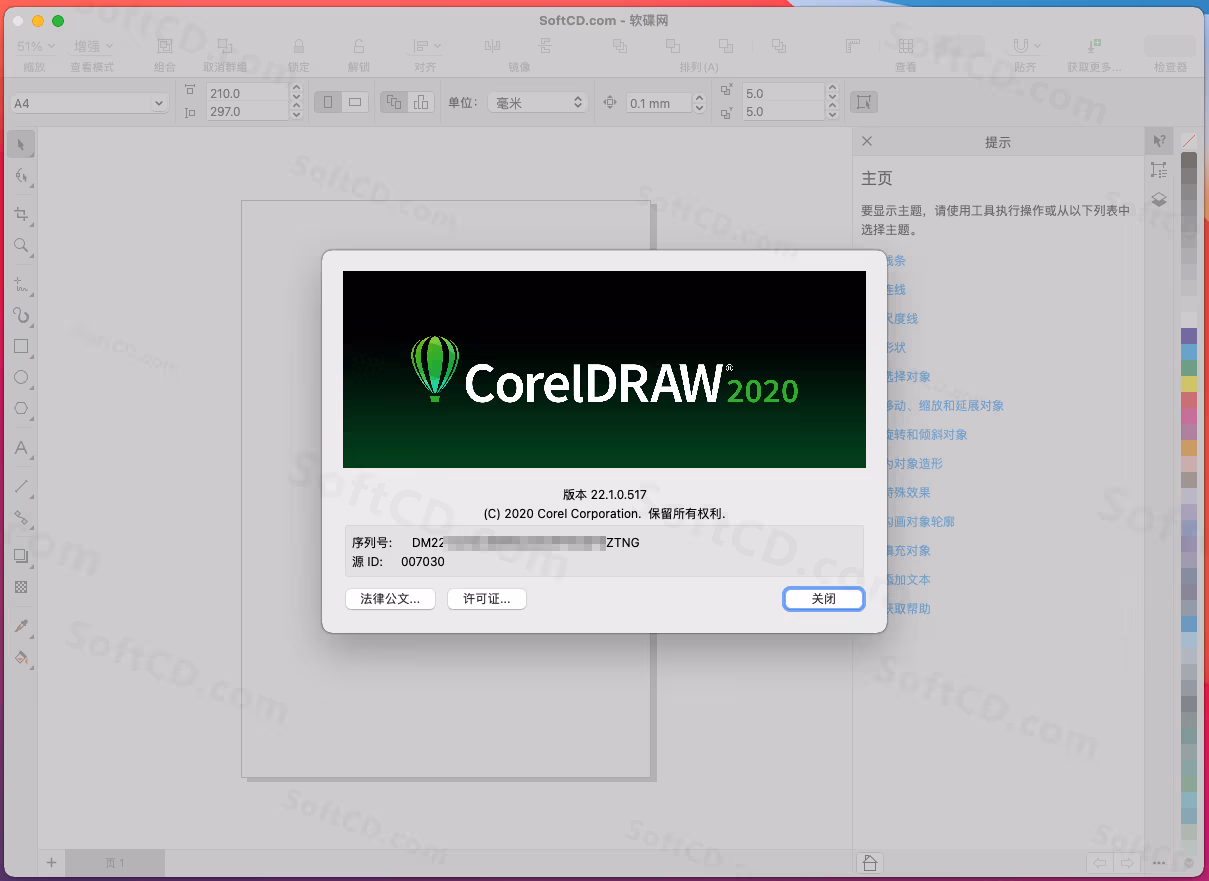The height and width of the screenshot is (881, 1209).
Task: Select the Crop tool
Action: click(21, 214)
